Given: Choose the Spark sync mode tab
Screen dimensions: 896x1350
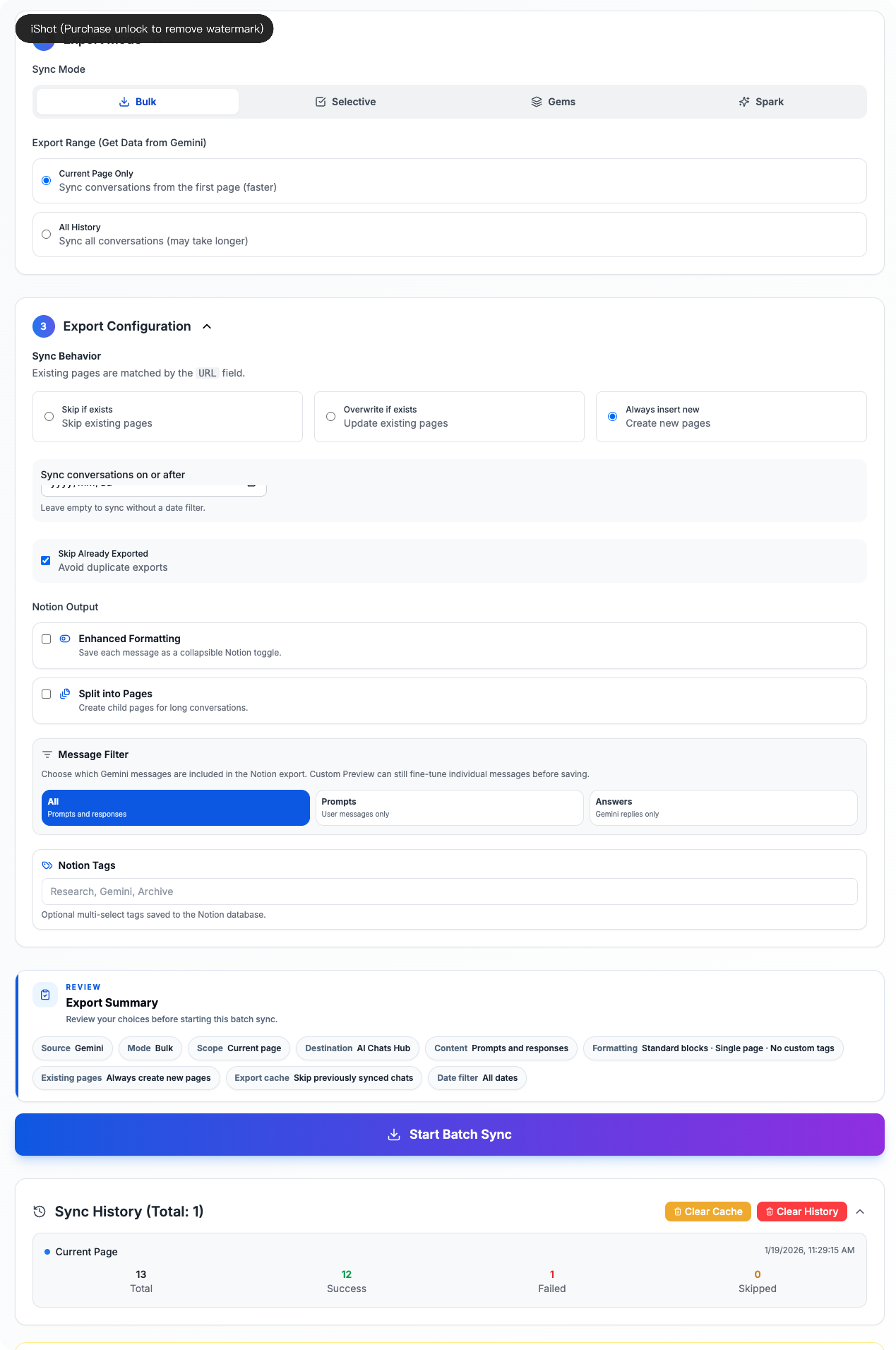Looking at the screenshot, I should [761, 102].
